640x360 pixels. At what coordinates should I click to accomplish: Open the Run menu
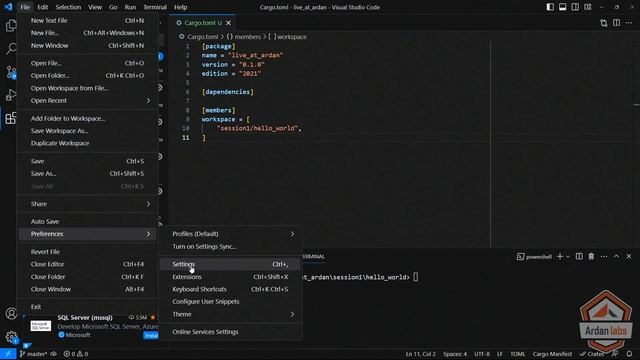(x=130, y=7)
